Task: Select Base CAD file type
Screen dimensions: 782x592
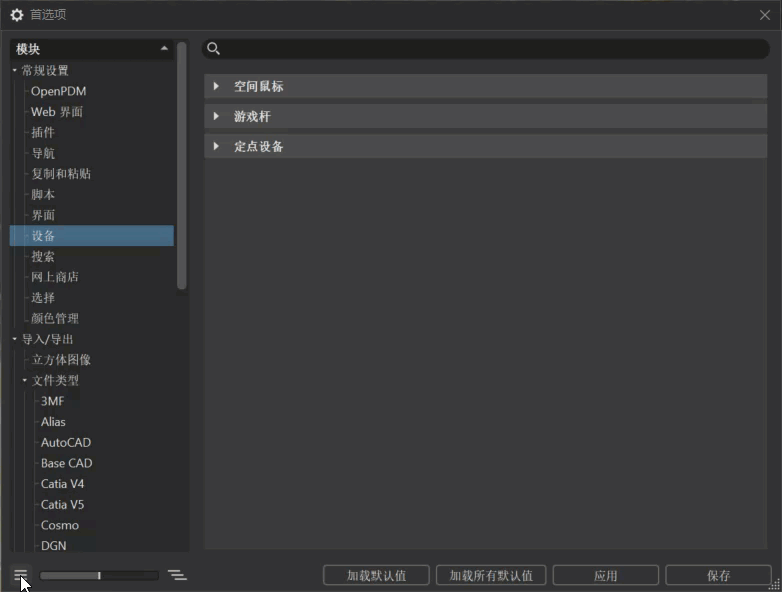Action: click(x=66, y=463)
